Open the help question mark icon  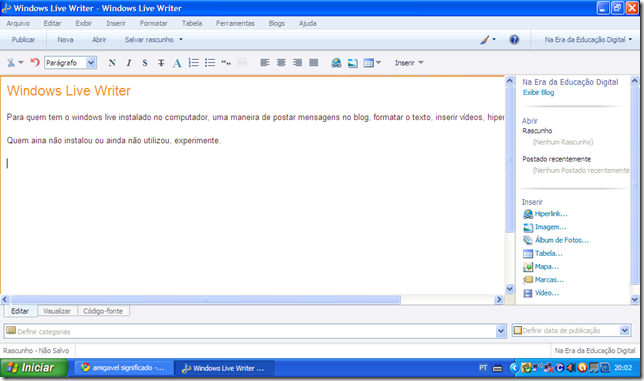click(x=514, y=40)
